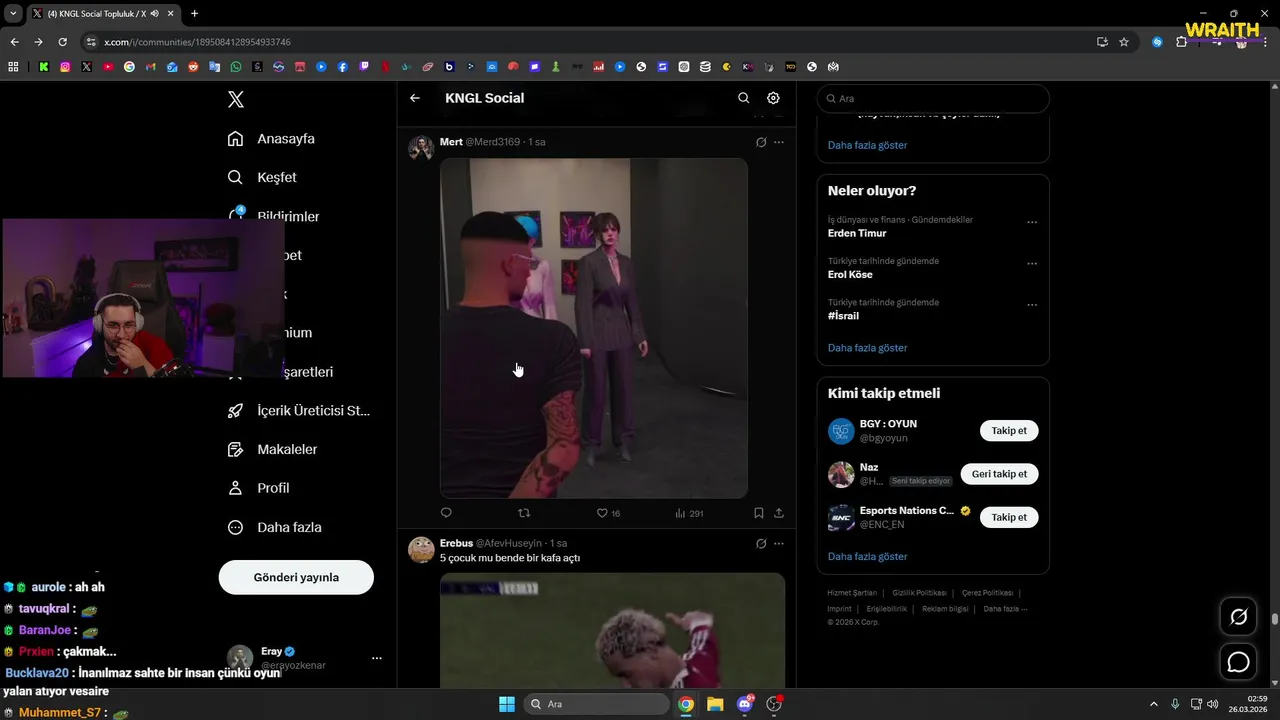Open File Explorer from the taskbar
Screen dimensions: 1280x720
pos(715,704)
